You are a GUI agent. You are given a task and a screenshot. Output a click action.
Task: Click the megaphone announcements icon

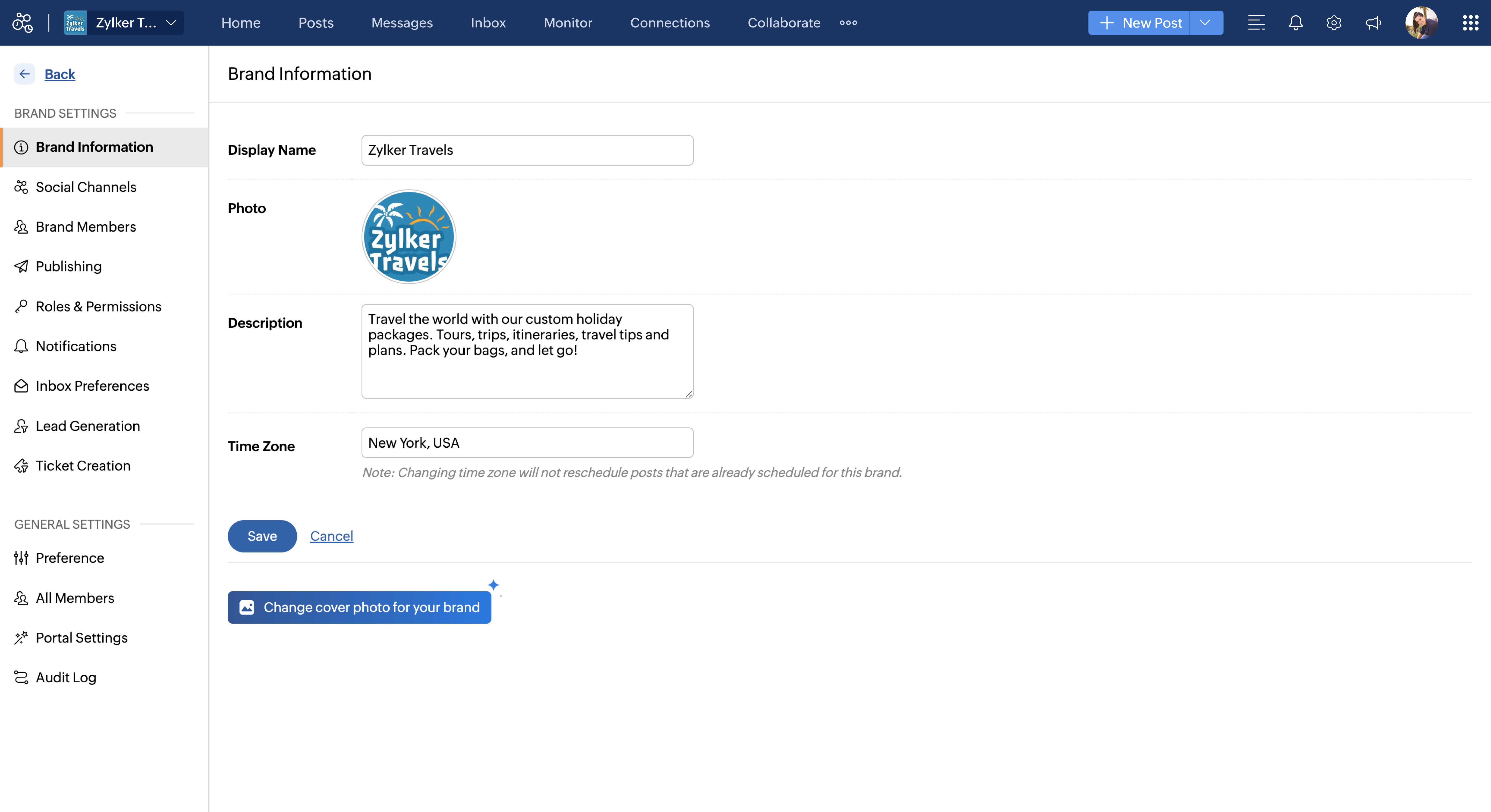[x=1373, y=23]
